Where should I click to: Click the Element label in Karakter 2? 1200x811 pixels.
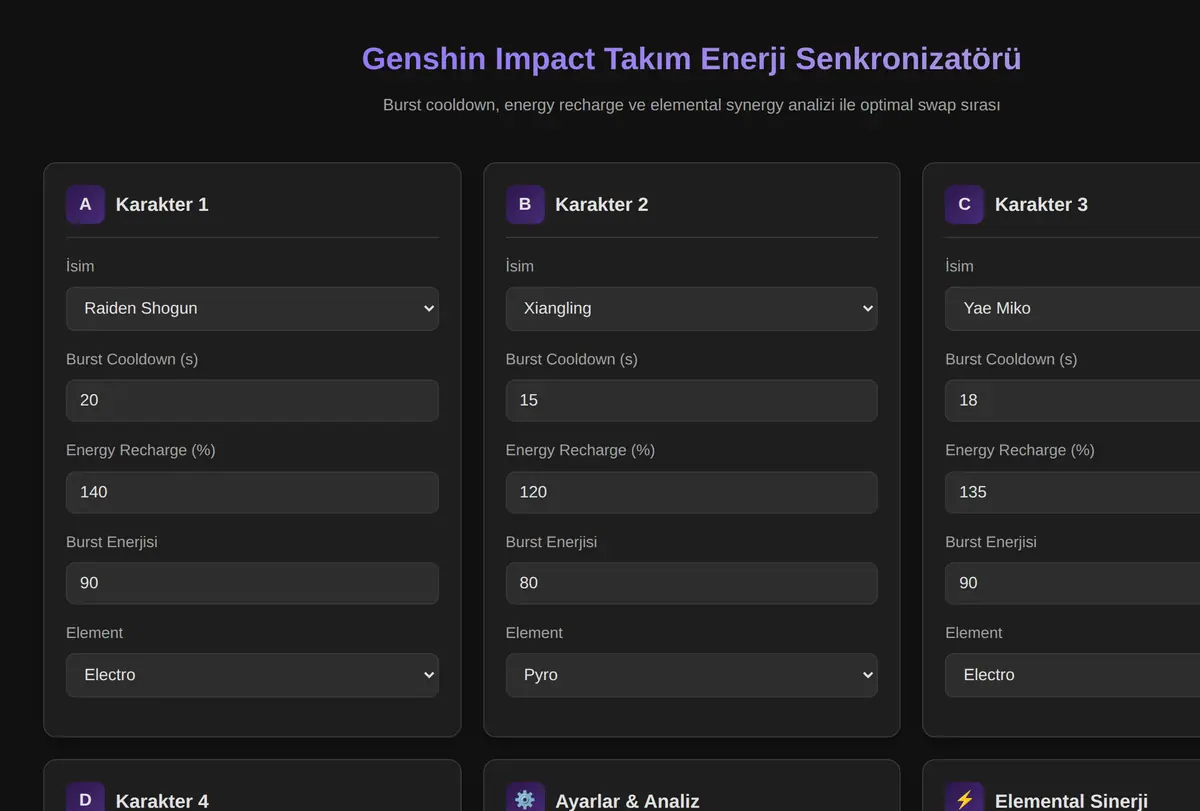coord(534,633)
